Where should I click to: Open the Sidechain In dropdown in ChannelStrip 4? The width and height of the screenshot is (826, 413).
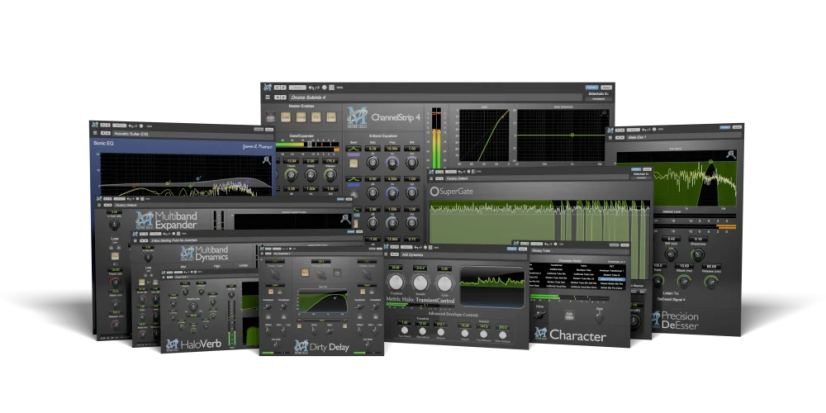click(x=598, y=99)
